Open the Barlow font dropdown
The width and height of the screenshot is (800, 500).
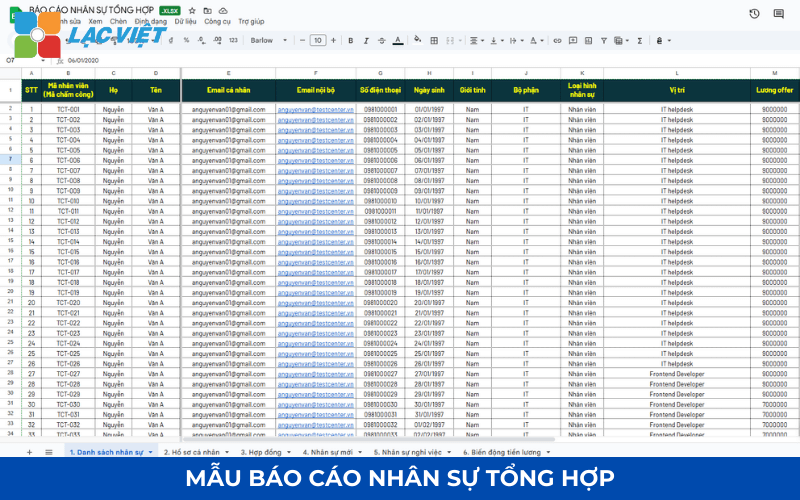(x=269, y=40)
